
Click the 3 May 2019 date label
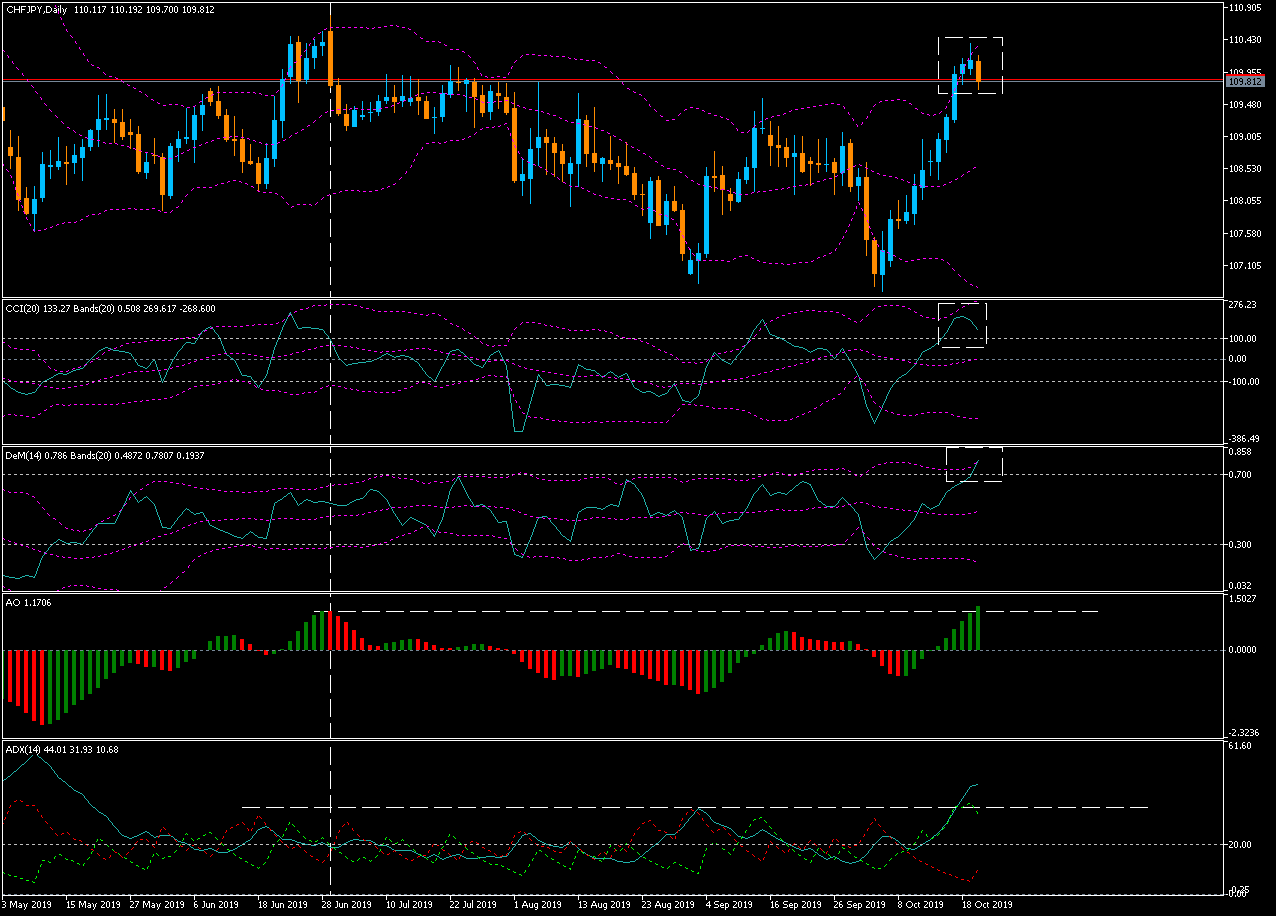[x=27, y=905]
